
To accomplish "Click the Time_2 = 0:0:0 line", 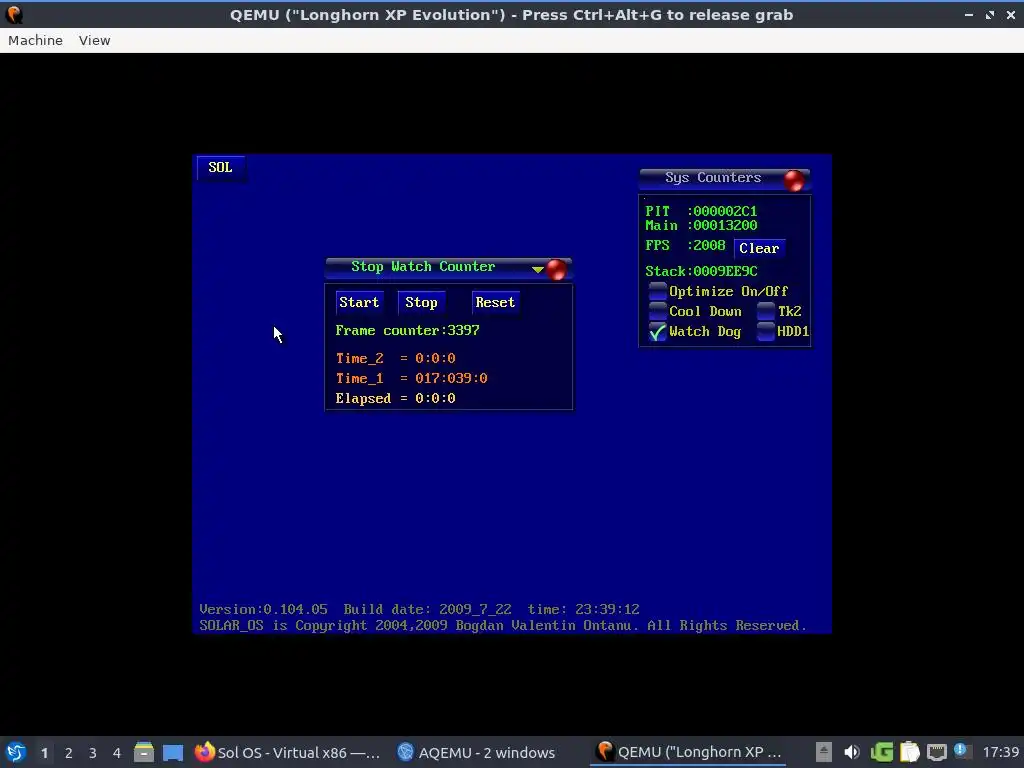I will tap(396, 359).
